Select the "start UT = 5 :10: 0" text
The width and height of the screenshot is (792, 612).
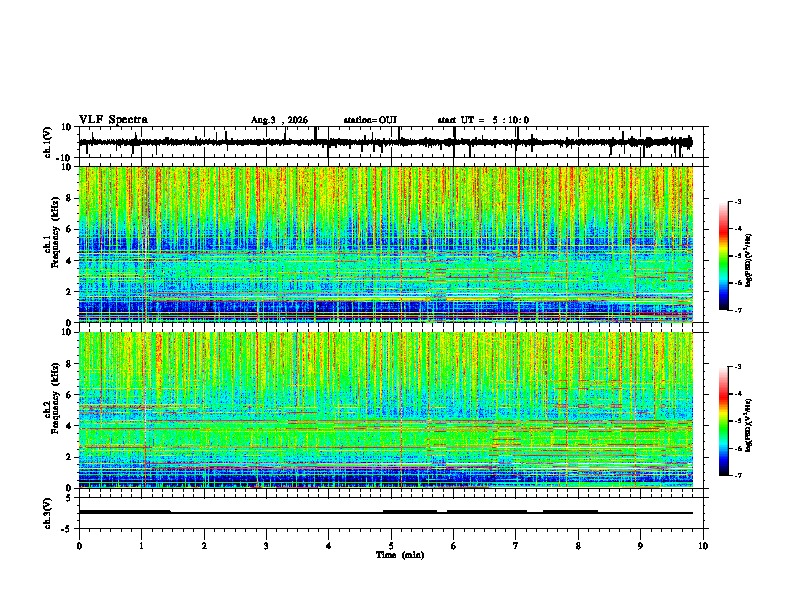pos(483,120)
